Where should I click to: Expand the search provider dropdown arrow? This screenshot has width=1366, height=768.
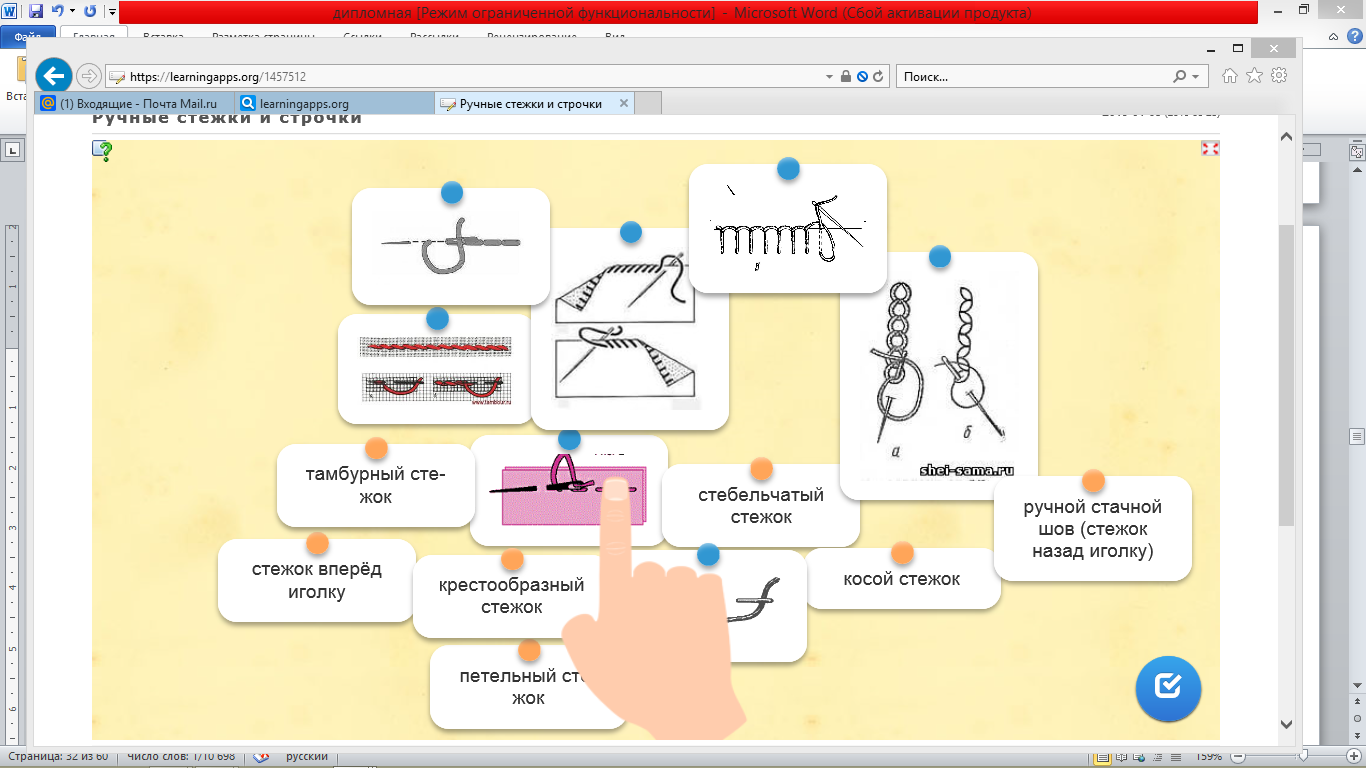[x=1194, y=77]
